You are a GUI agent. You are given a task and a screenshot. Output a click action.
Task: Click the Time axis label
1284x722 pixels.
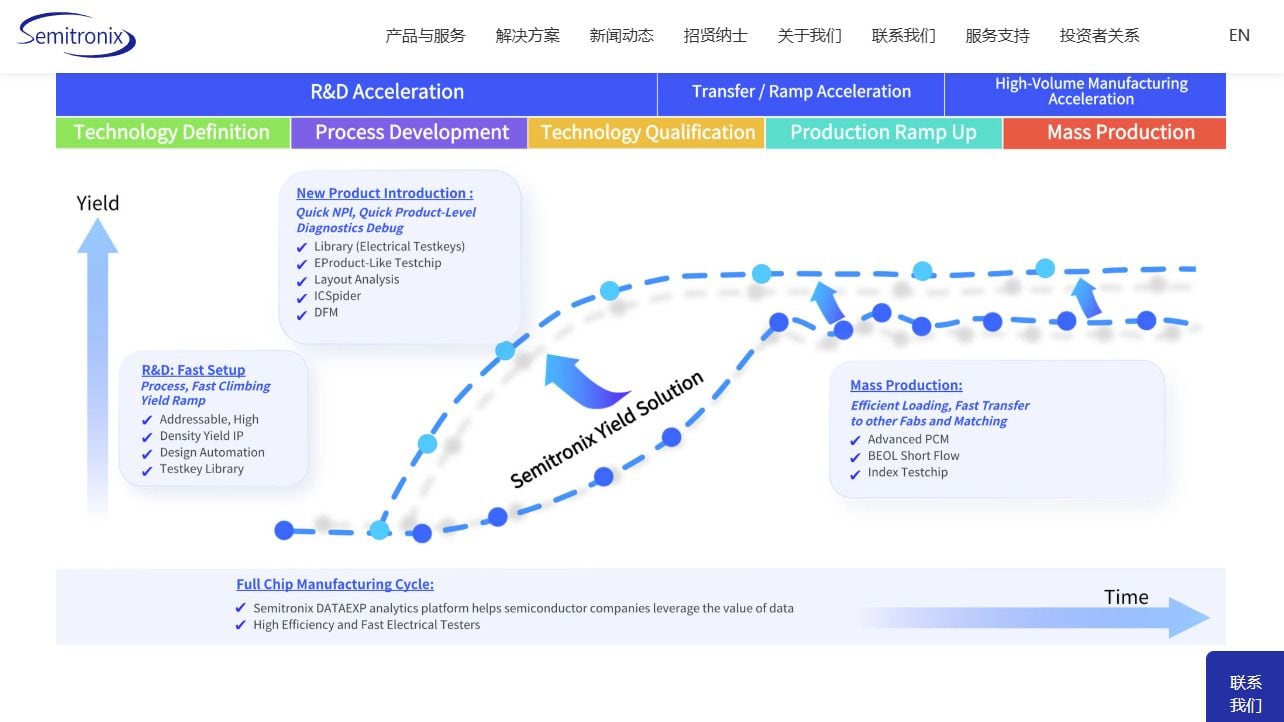pyautogui.click(x=1126, y=597)
